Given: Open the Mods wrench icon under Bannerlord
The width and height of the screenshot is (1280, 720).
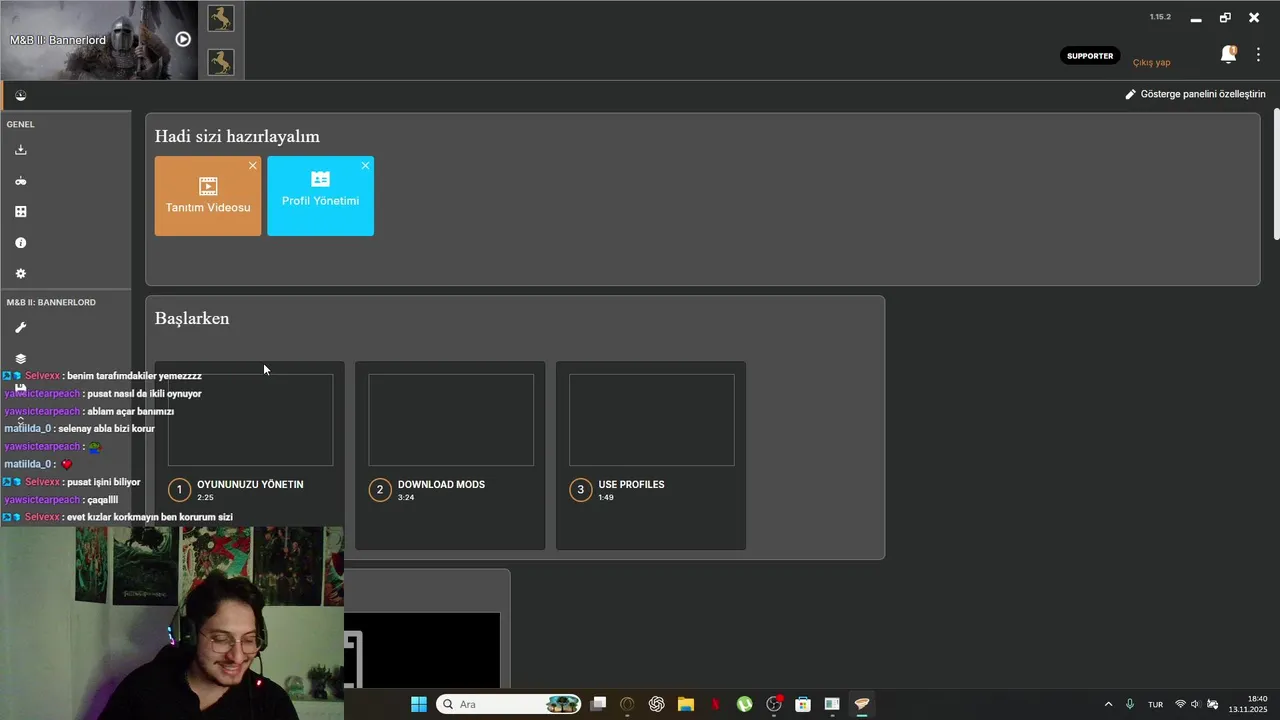Looking at the screenshot, I should (20, 328).
